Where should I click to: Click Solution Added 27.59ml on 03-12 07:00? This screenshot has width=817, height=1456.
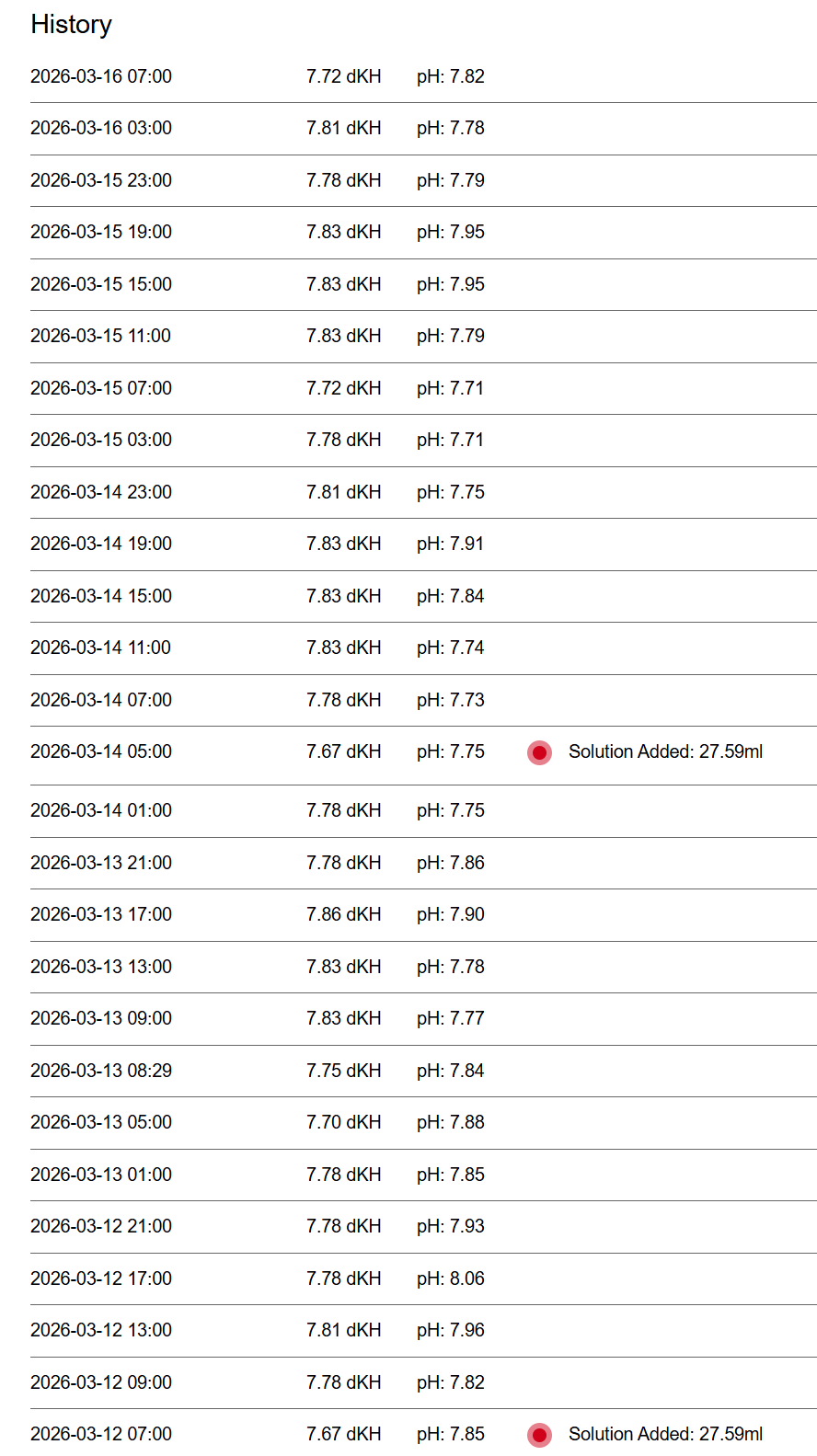[x=665, y=1434]
